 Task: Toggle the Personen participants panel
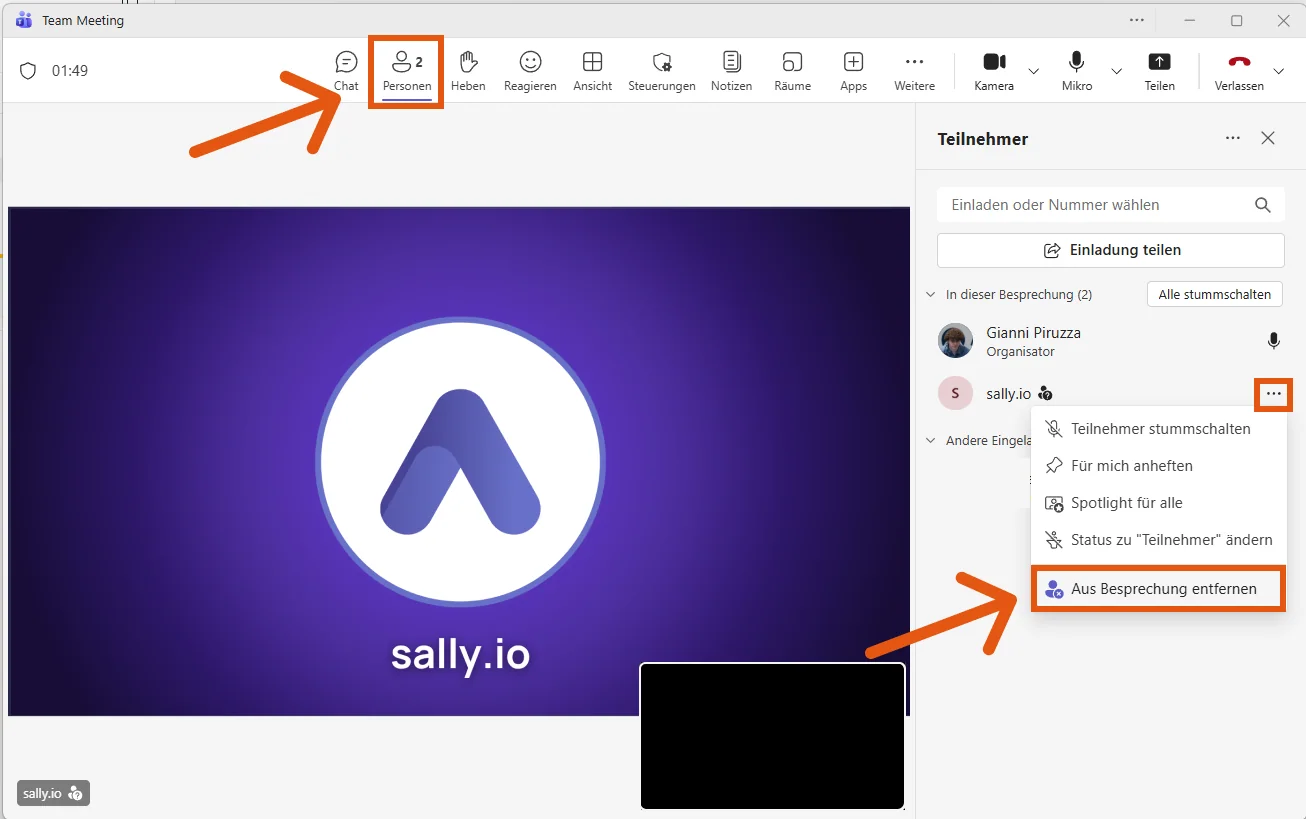pos(407,71)
